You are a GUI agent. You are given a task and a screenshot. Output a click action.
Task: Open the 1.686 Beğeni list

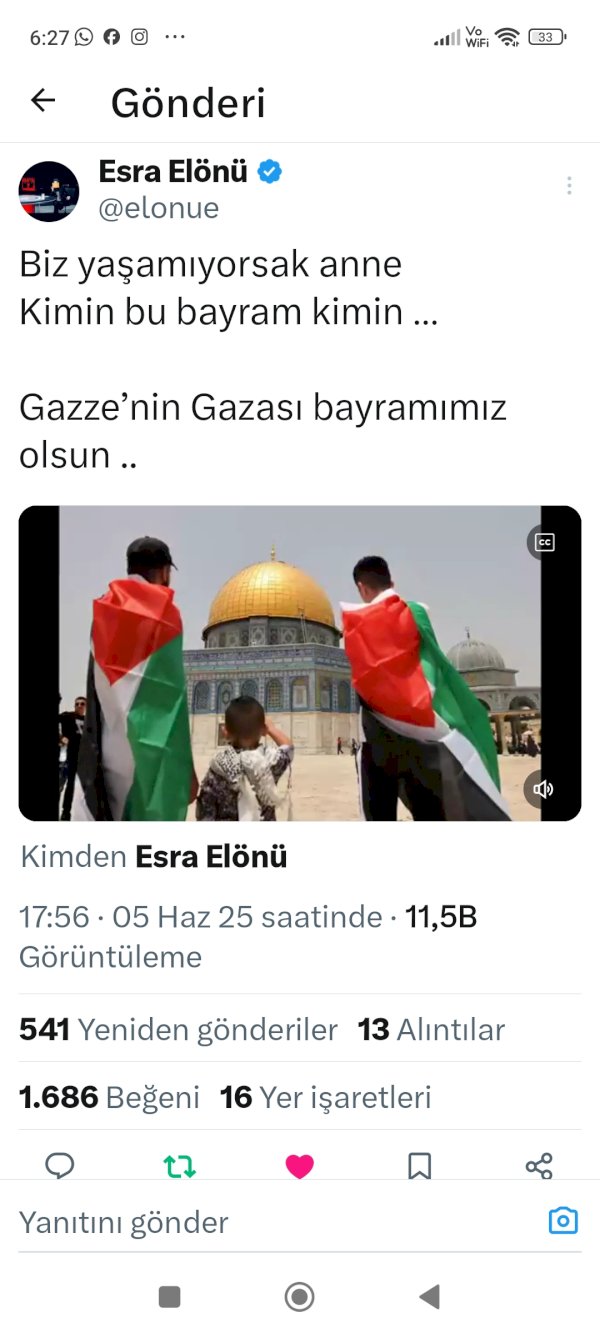pyautogui.click(x=109, y=1097)
